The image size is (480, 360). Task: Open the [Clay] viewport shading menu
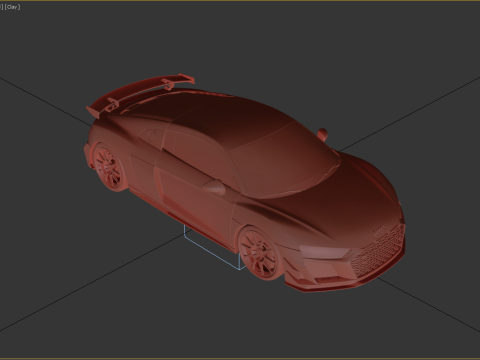pyautogui.click(x=12, y=7)
